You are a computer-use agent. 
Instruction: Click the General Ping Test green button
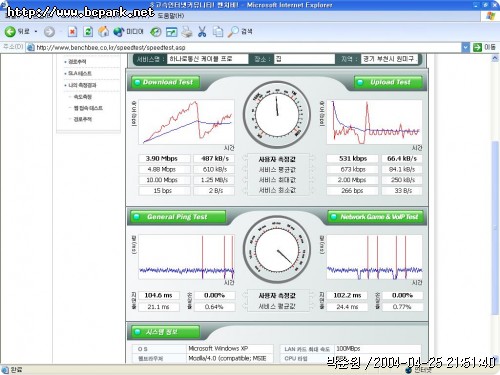(x=178, y=217)
